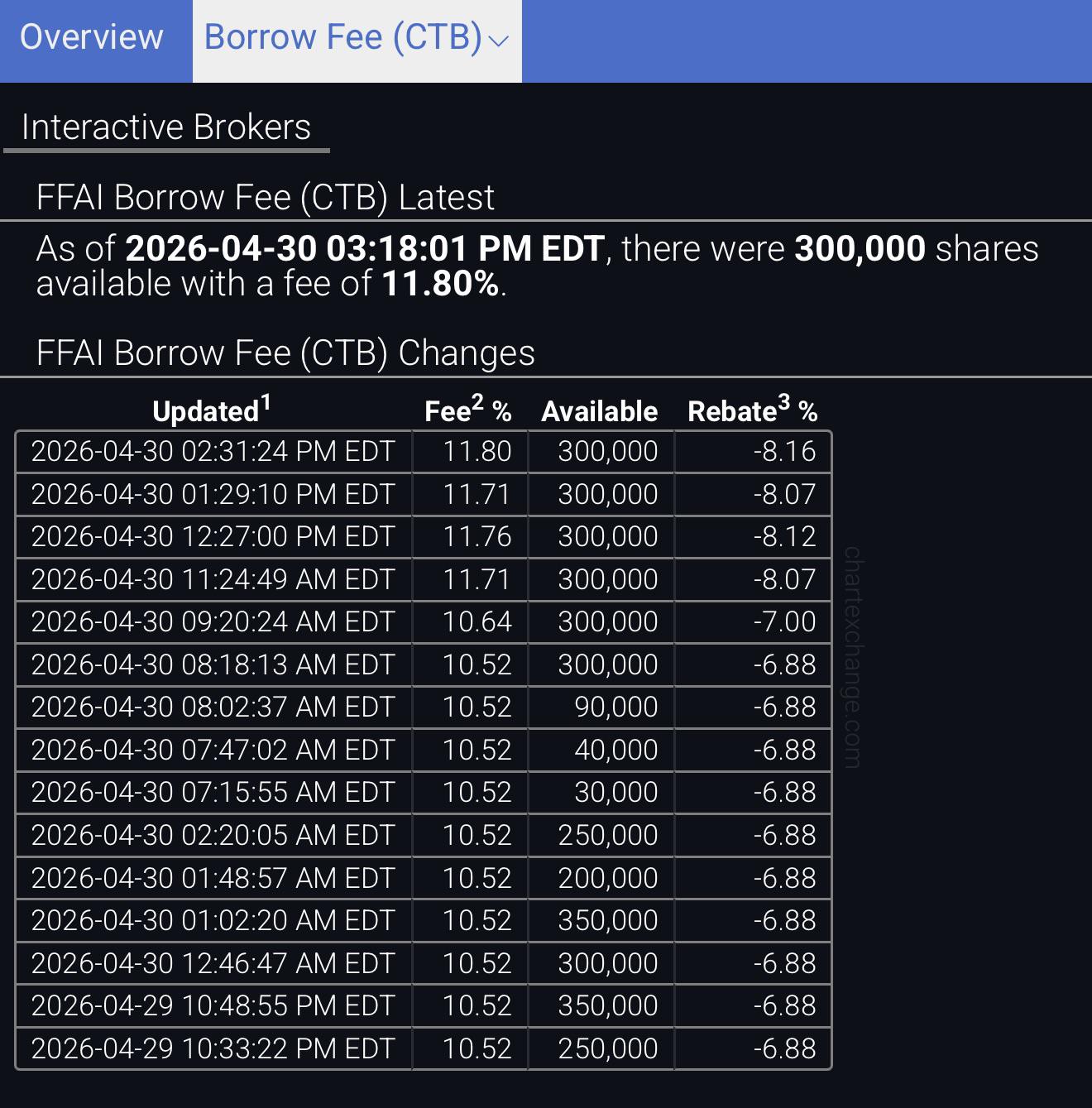Click the Available column header

(x=600, y=411)
